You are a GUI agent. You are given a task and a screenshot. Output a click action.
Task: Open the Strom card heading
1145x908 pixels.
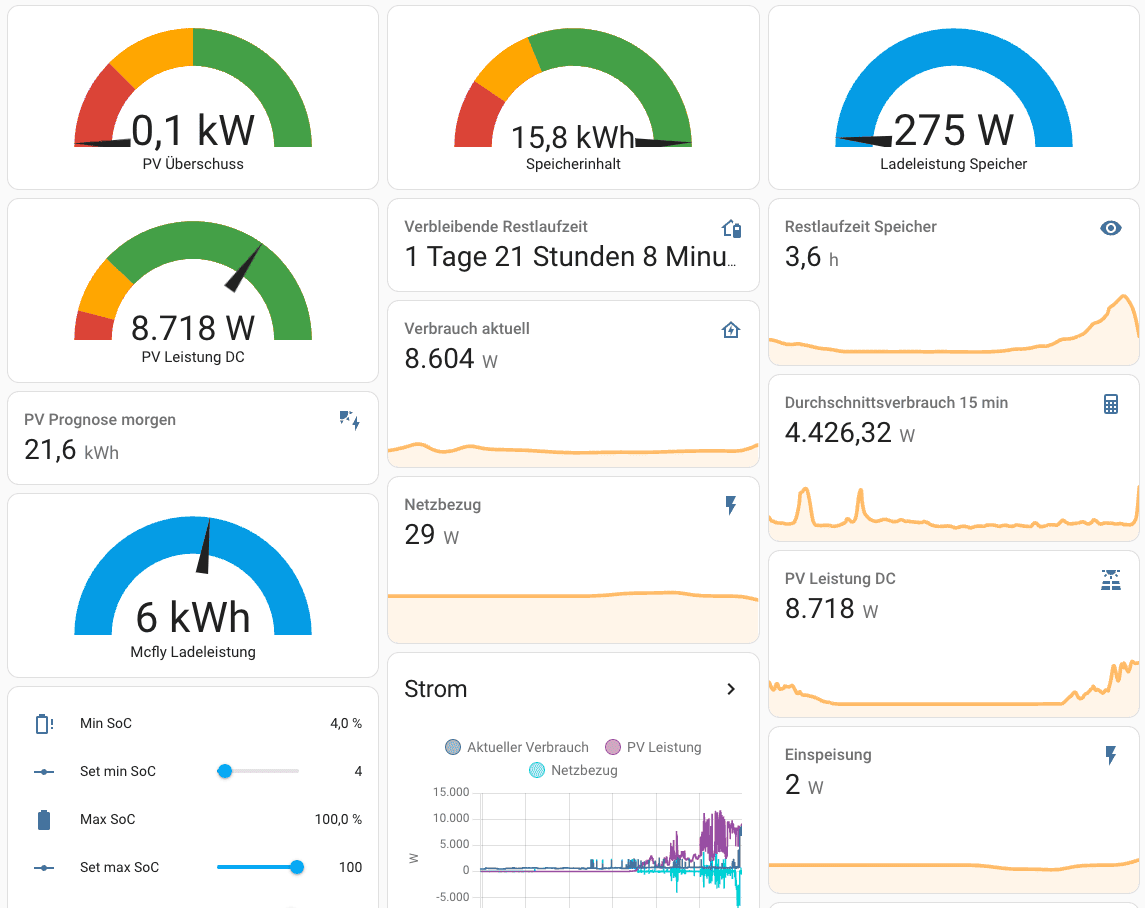pyautogui.click(x=436, y=689)
